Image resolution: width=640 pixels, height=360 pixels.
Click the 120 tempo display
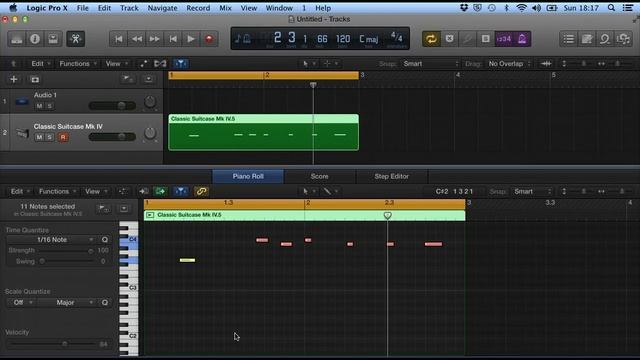pos(343,39)
